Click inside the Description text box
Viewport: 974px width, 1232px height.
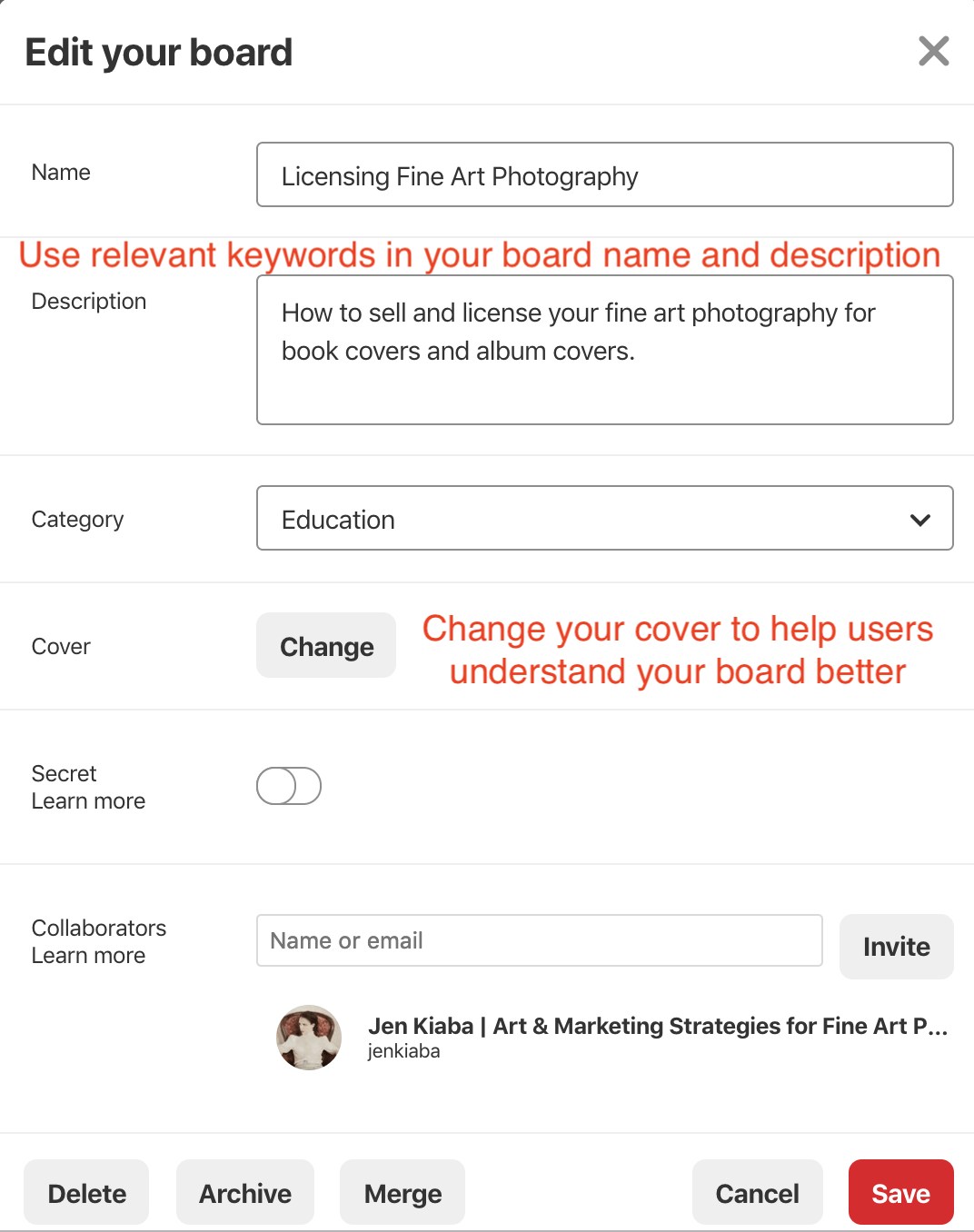pos(604,350)
